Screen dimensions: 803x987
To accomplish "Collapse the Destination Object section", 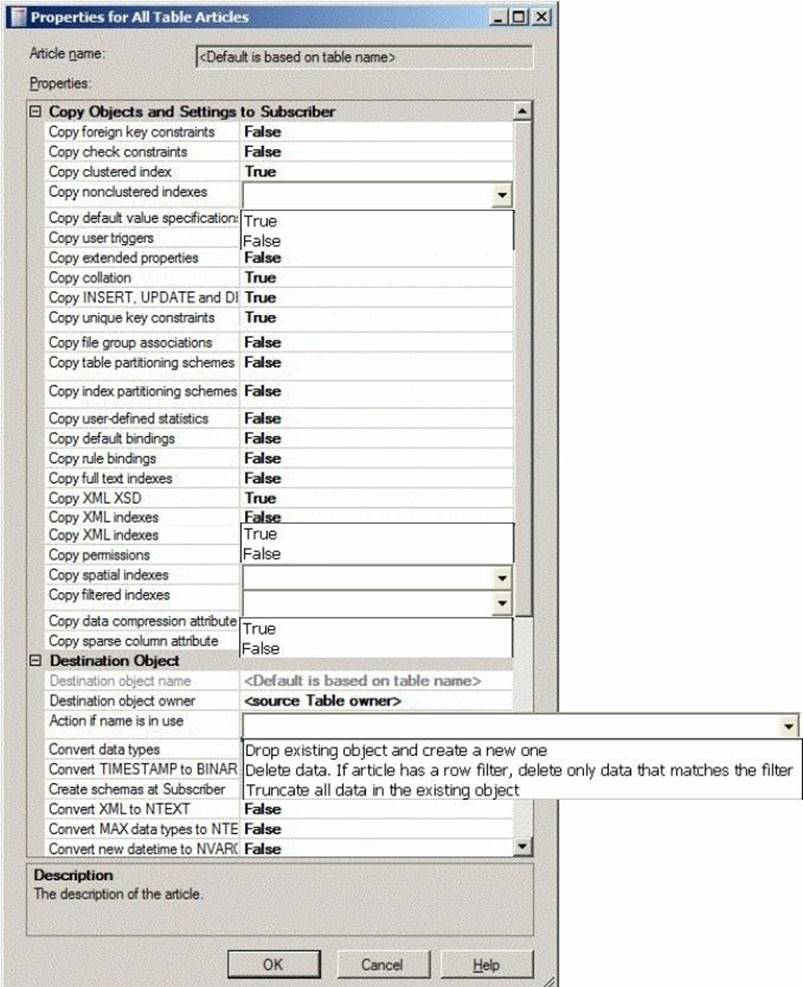I will click(x=37, y=661).
